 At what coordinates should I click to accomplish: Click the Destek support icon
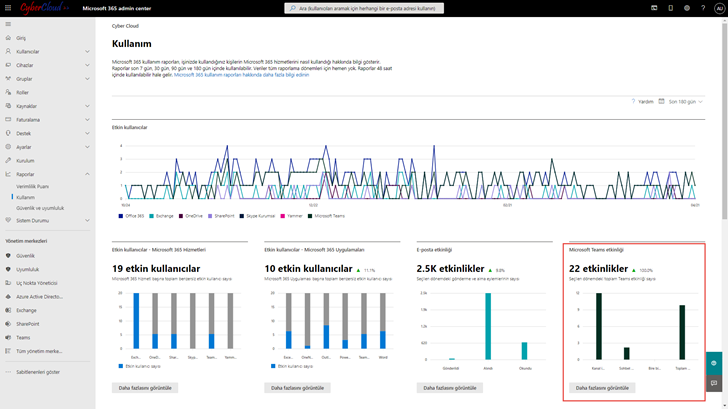8,133
